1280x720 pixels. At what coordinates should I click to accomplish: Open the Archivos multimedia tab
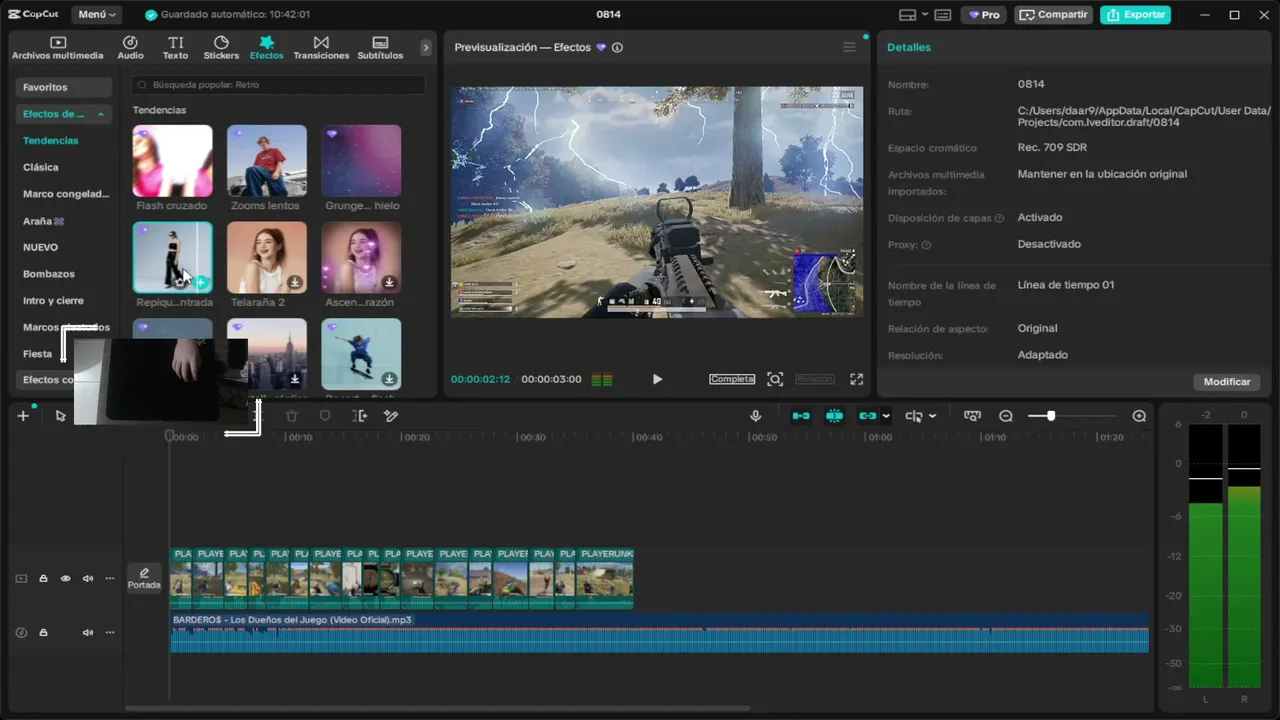[58, 48]
